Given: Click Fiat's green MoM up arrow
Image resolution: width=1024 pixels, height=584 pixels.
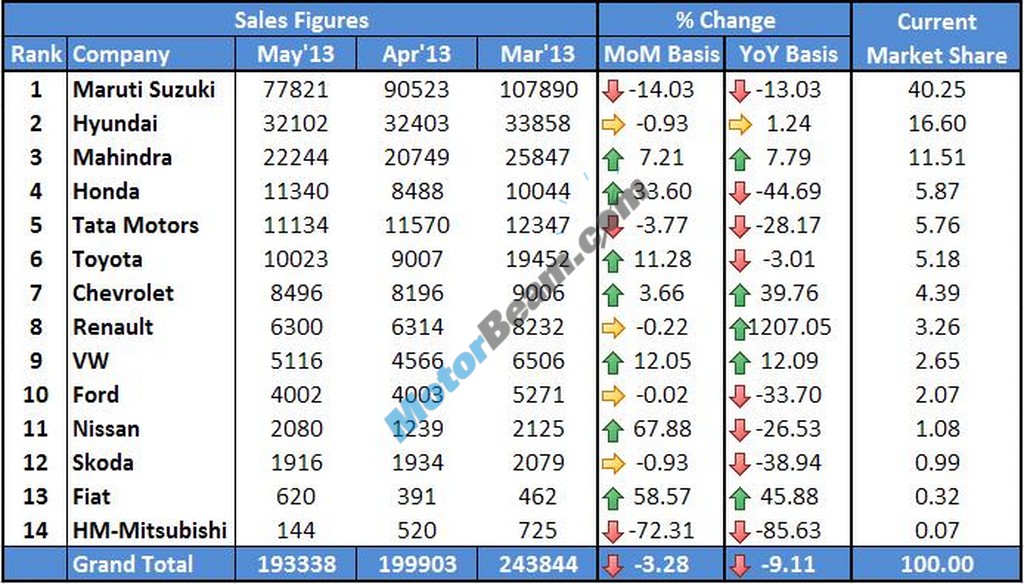Looking at the screenshot, I should [613, 498].
